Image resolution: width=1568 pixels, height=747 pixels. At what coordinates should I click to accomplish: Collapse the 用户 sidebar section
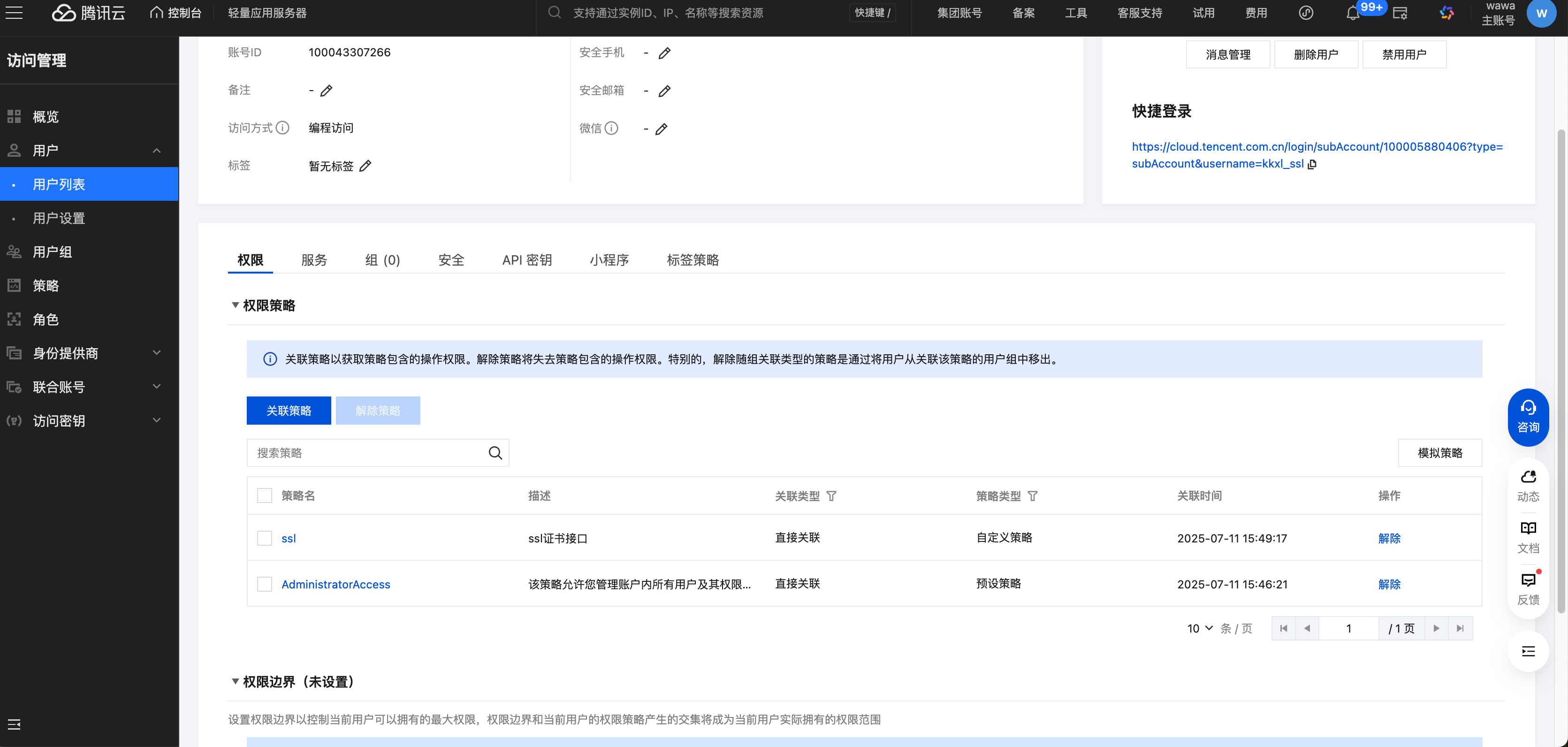pos(156,150)
